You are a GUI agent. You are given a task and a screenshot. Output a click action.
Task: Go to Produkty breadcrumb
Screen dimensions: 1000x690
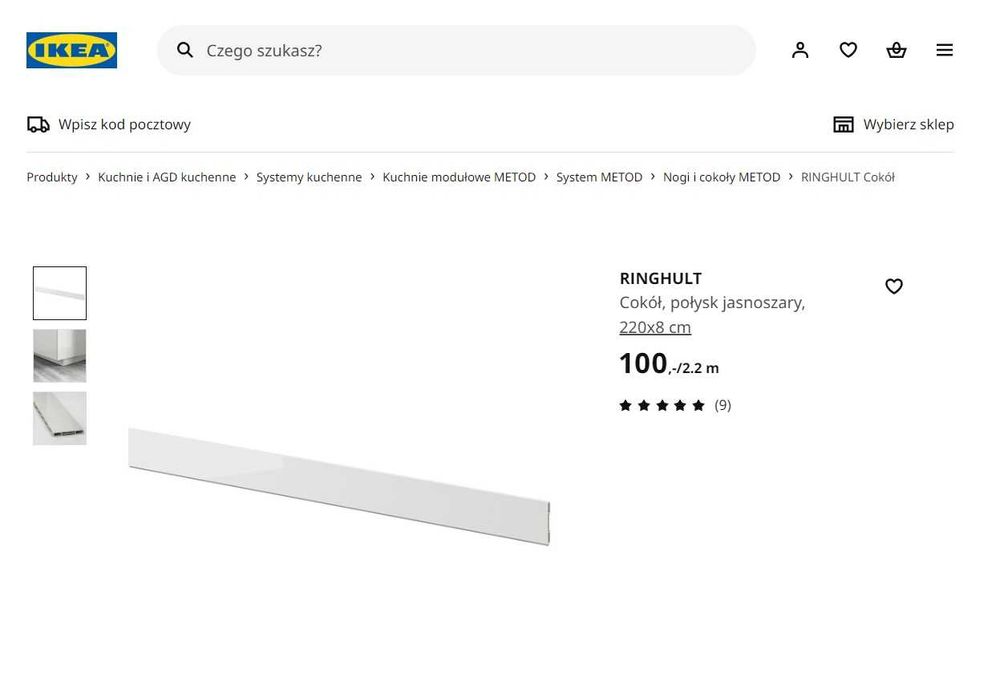point(52,177)
